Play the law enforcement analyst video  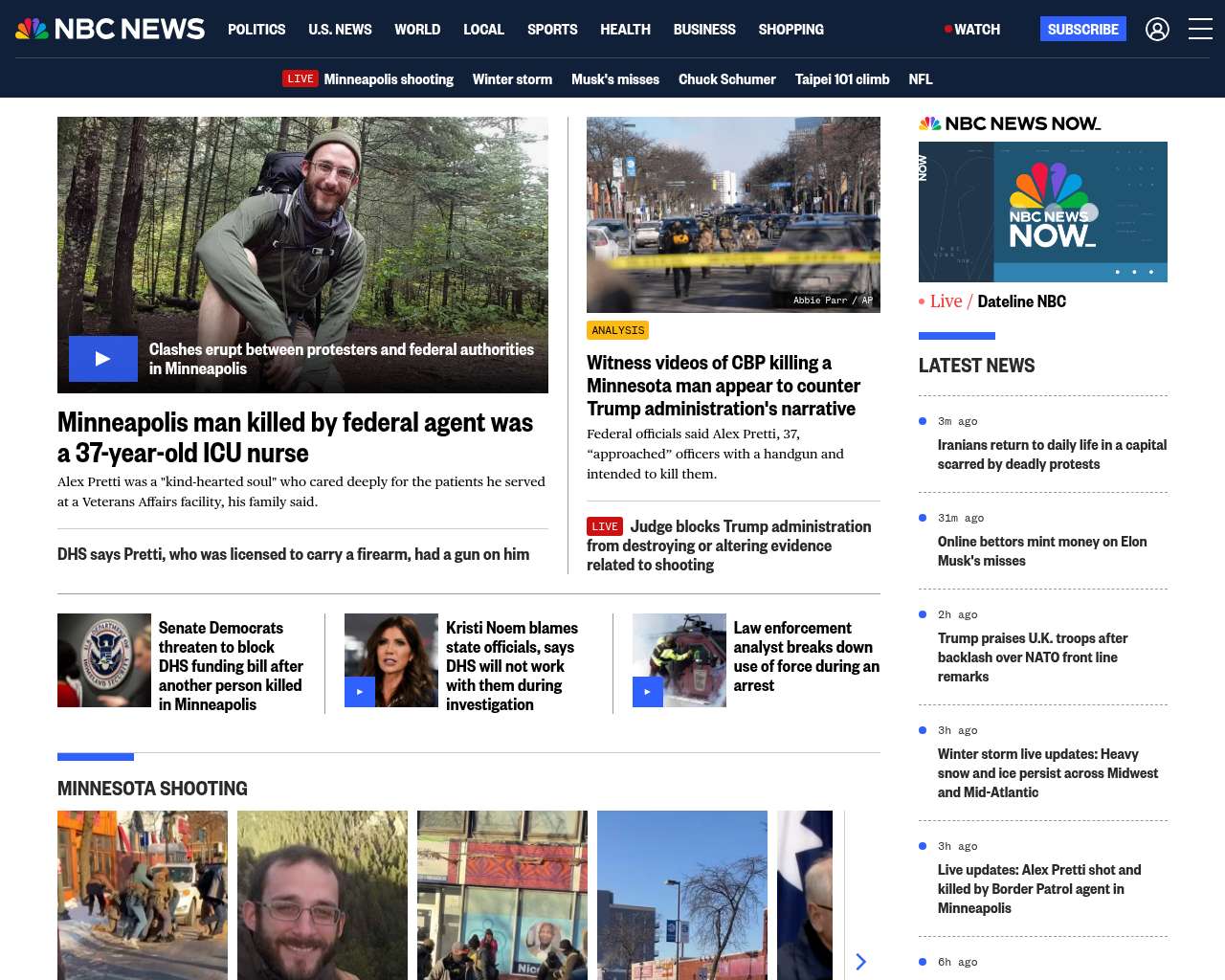coord(648,692)
